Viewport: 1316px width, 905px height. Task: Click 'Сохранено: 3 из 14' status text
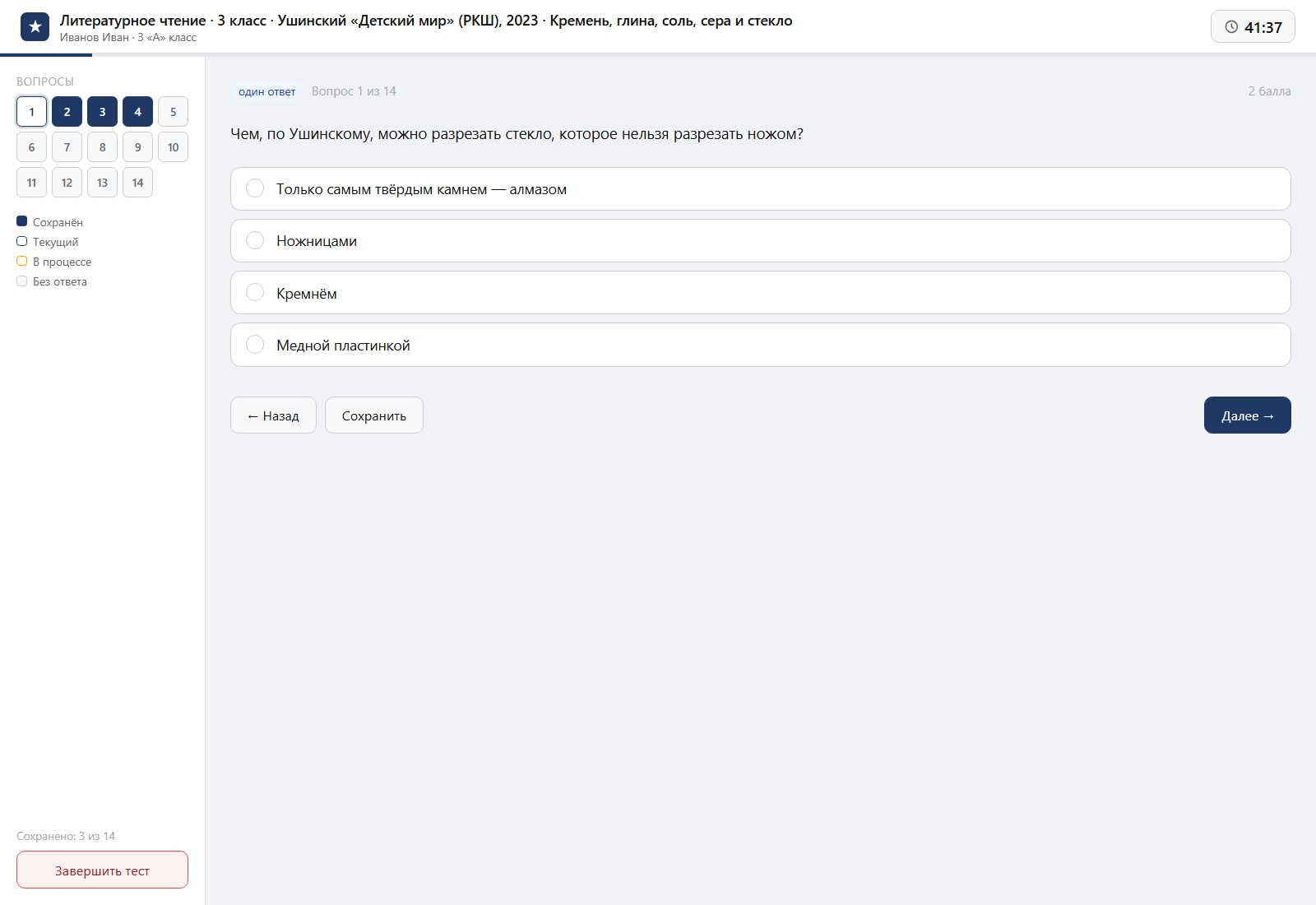pos(66,836)
